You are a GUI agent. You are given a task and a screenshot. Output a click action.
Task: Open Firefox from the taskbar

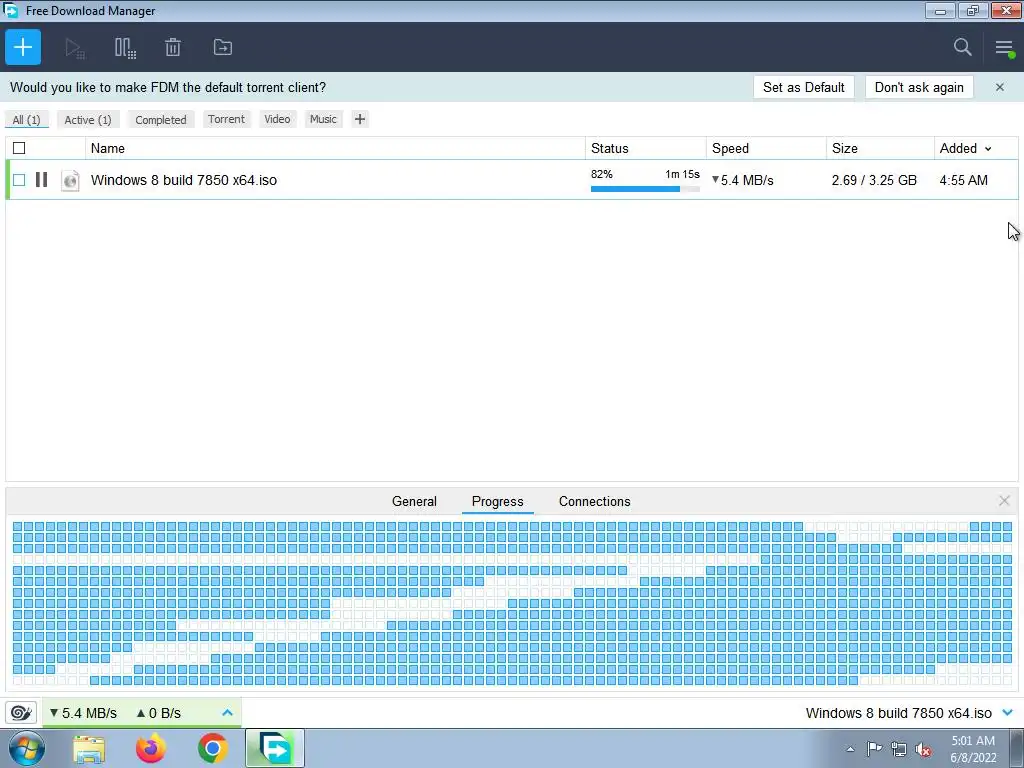pyautogui.click(x=151, y=748)
